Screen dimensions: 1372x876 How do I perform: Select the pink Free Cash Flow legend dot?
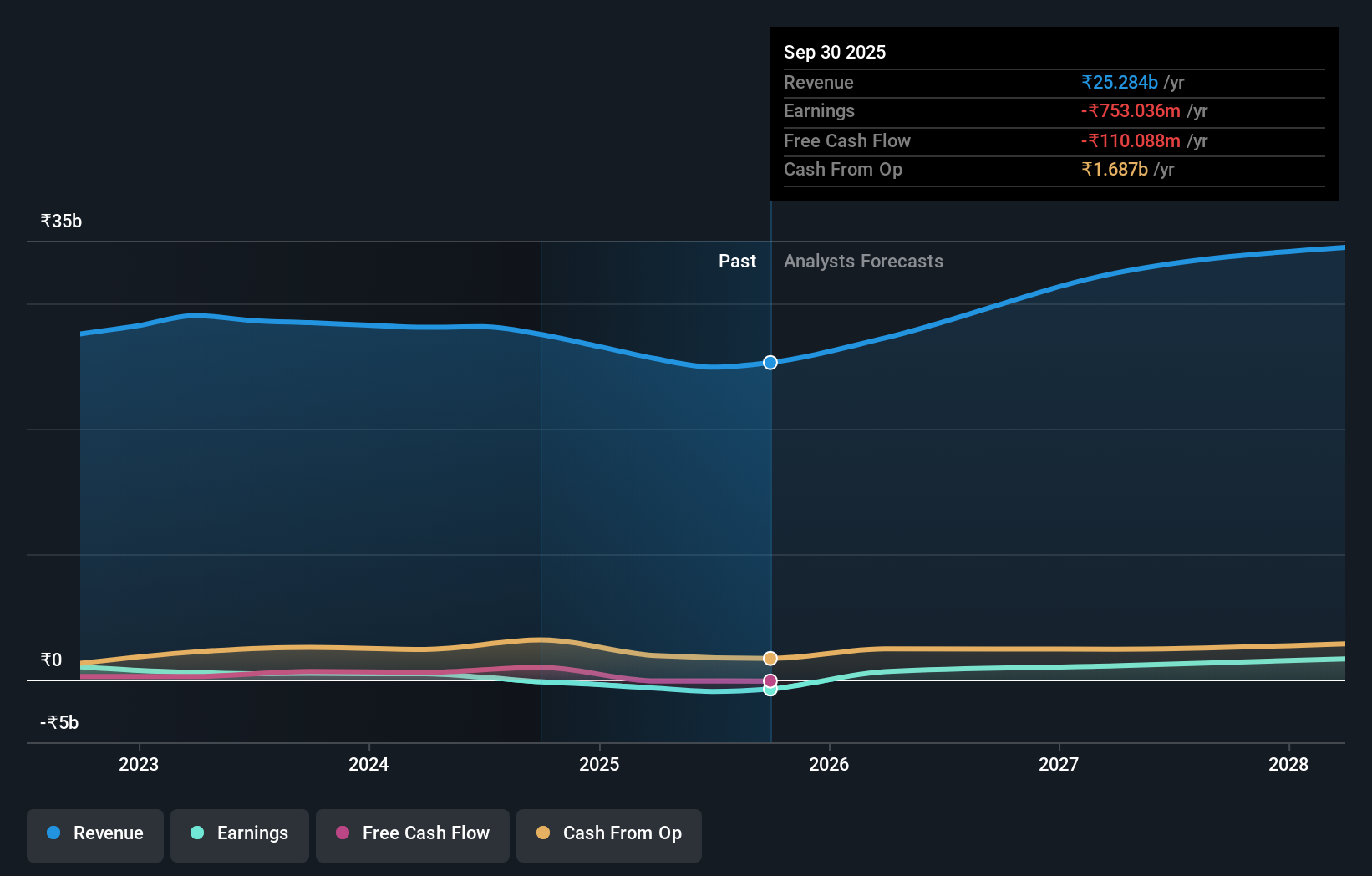pos(343,833)
